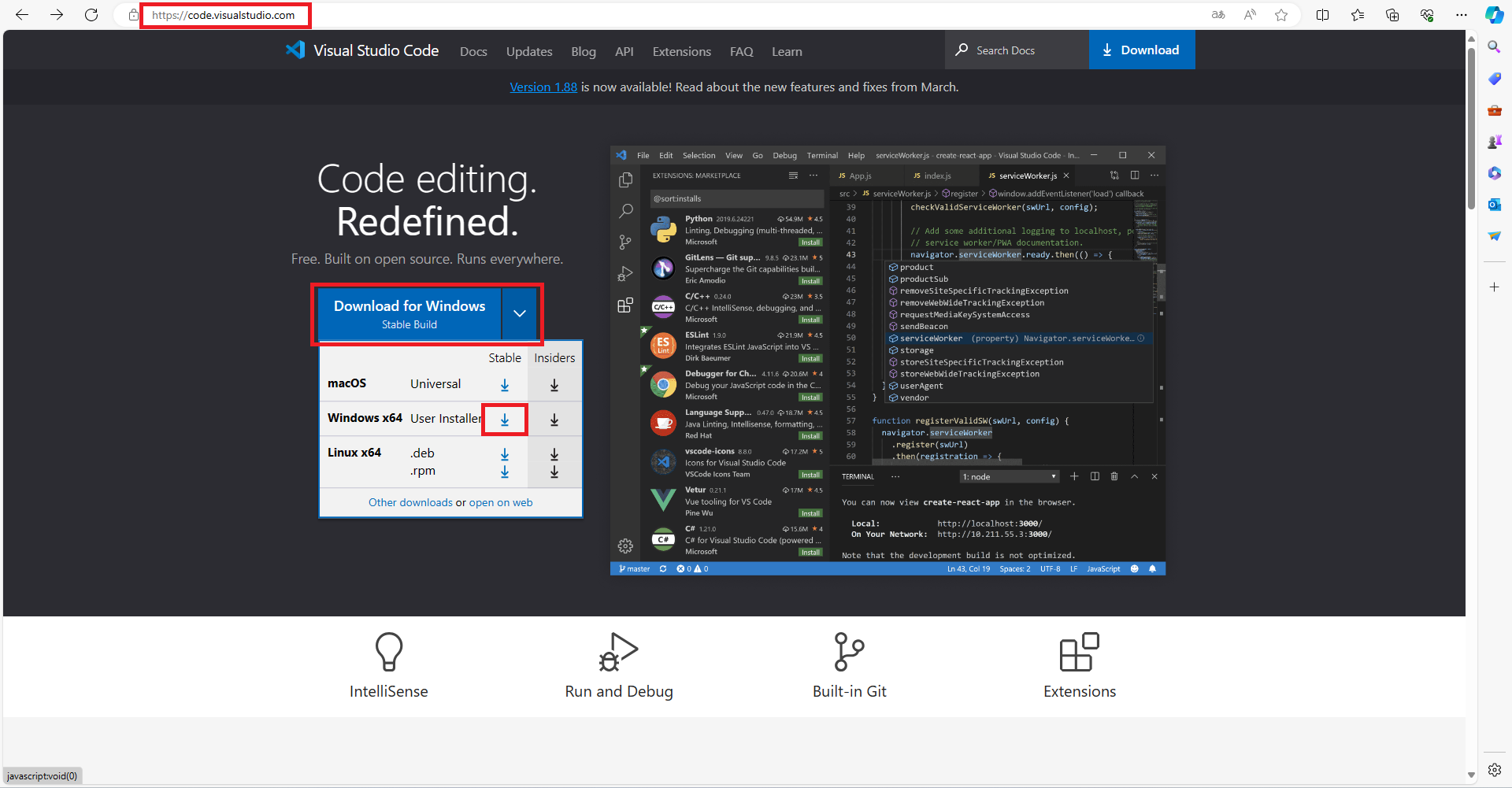The image size is (1512, 788).
Task: Open the toolbox icon in Edge sidebar
Action: [x=1494, y=110]
